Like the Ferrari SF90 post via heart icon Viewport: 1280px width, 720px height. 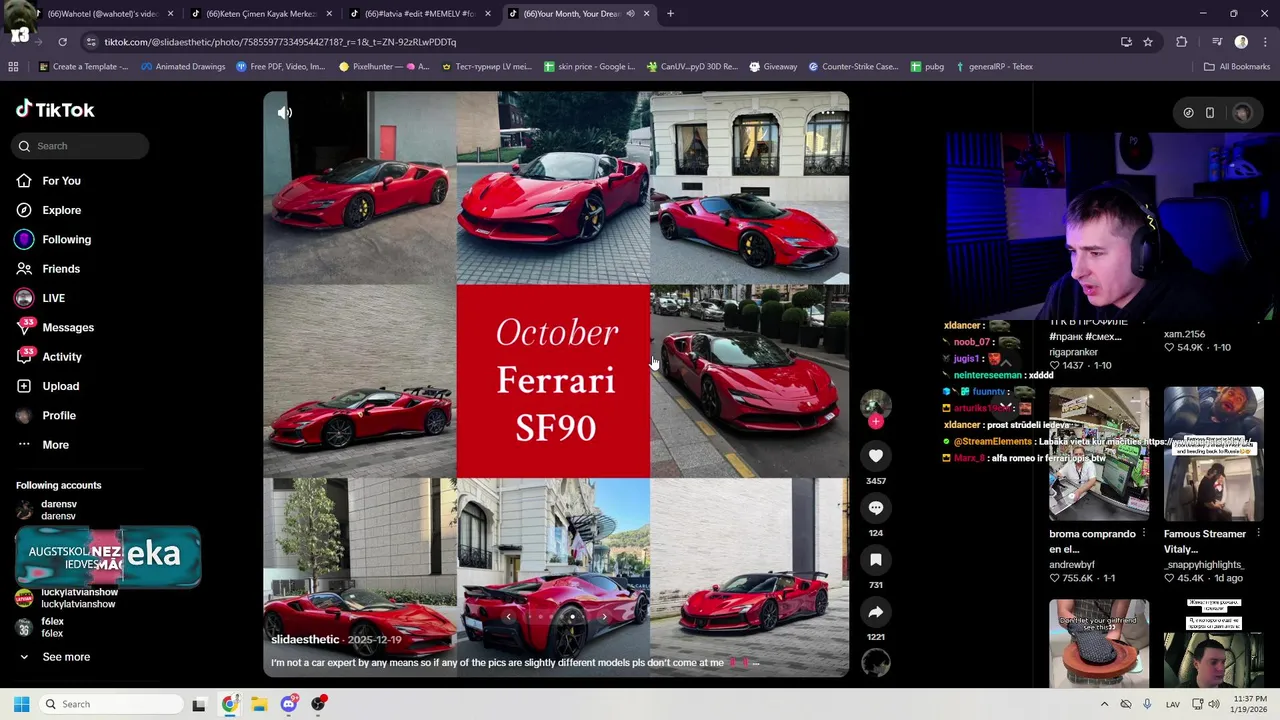[875, 456]
